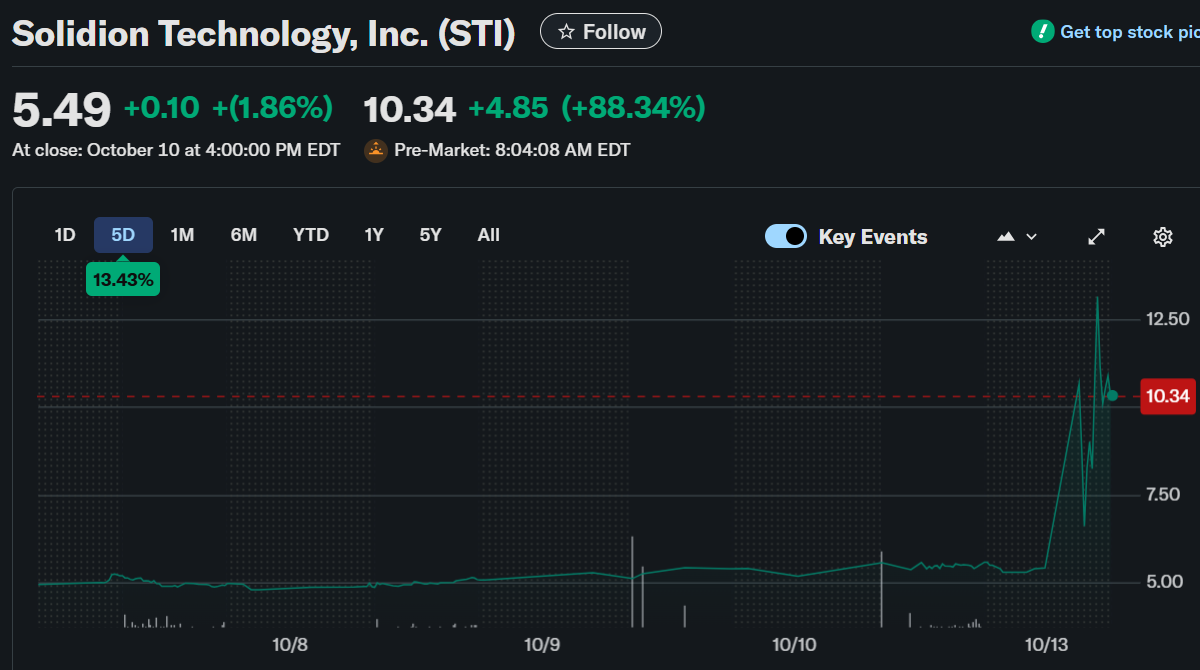Open the Get top stock picks link

click(x=1128, y=32)
